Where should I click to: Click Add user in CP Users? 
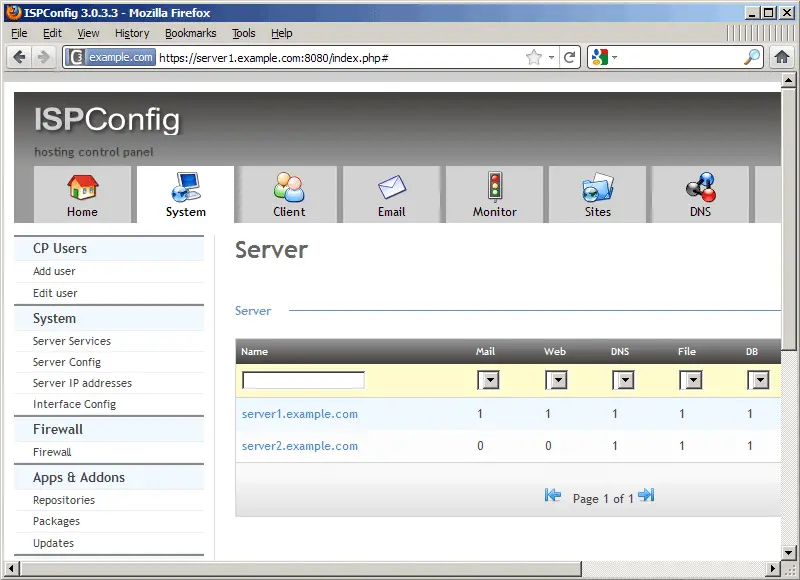click(x=54, y=271)
